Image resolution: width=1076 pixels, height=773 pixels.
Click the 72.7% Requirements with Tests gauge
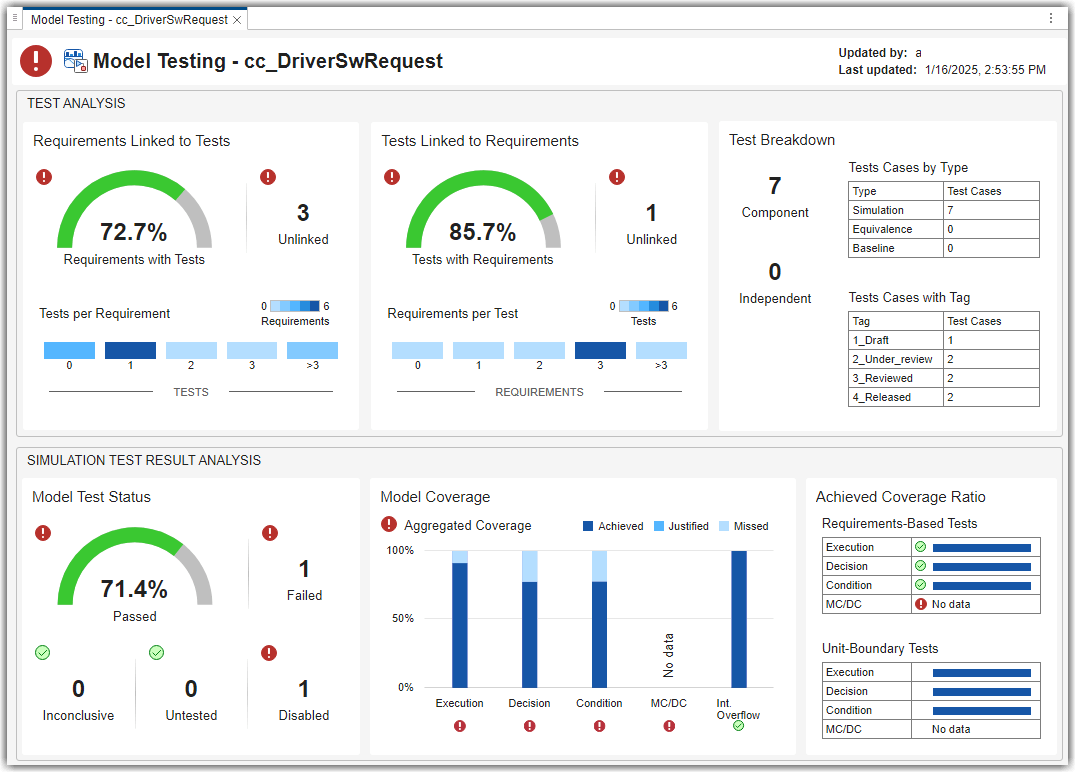134,213
